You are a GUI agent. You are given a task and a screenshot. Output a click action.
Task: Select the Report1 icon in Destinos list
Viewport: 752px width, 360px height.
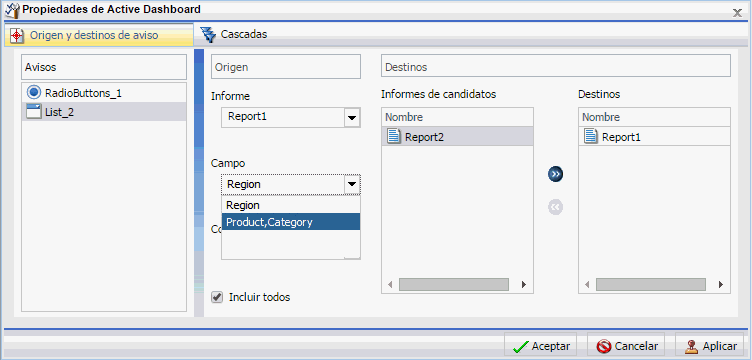click(591, 137)
